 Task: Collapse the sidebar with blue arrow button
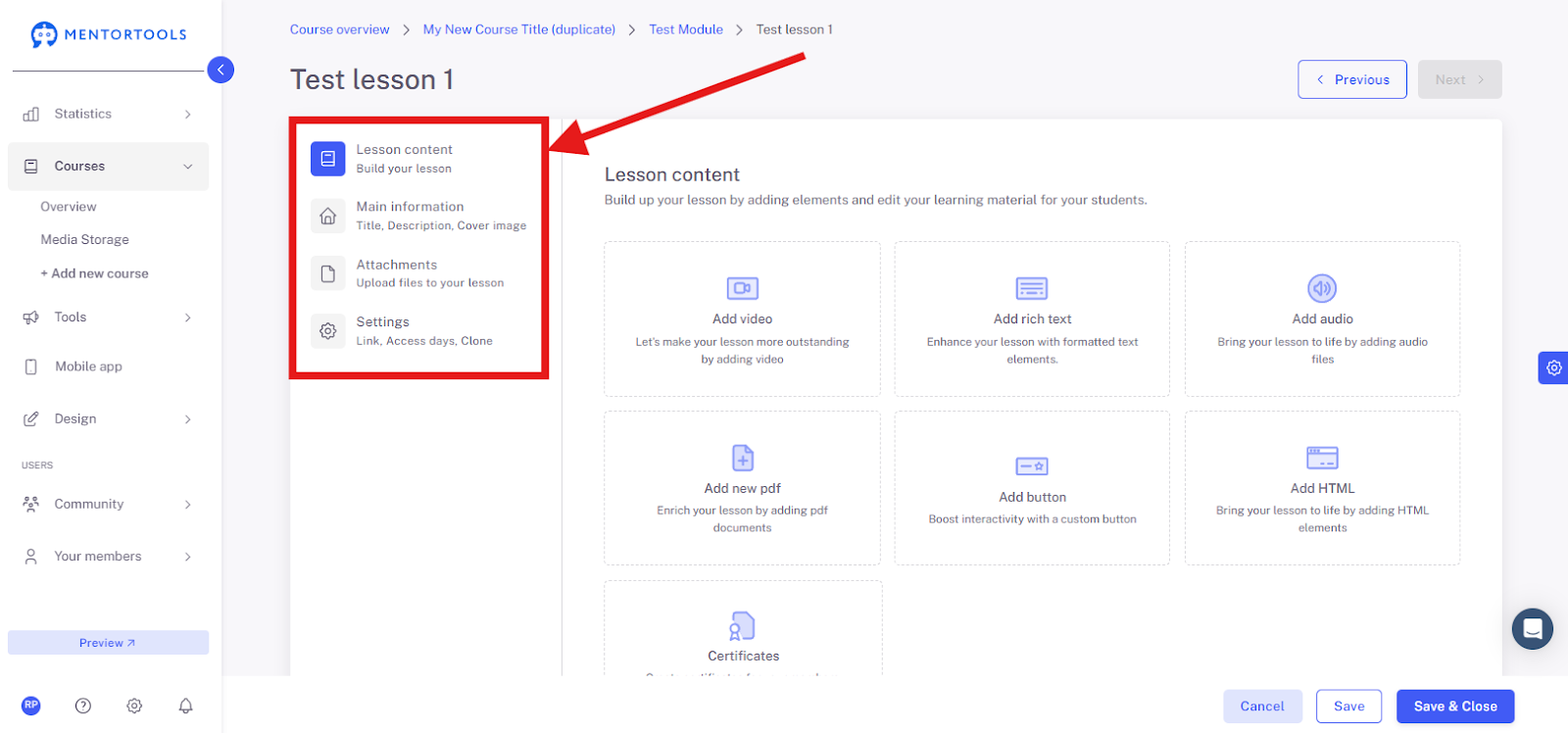pyautogui.click(x=220, y=70)
